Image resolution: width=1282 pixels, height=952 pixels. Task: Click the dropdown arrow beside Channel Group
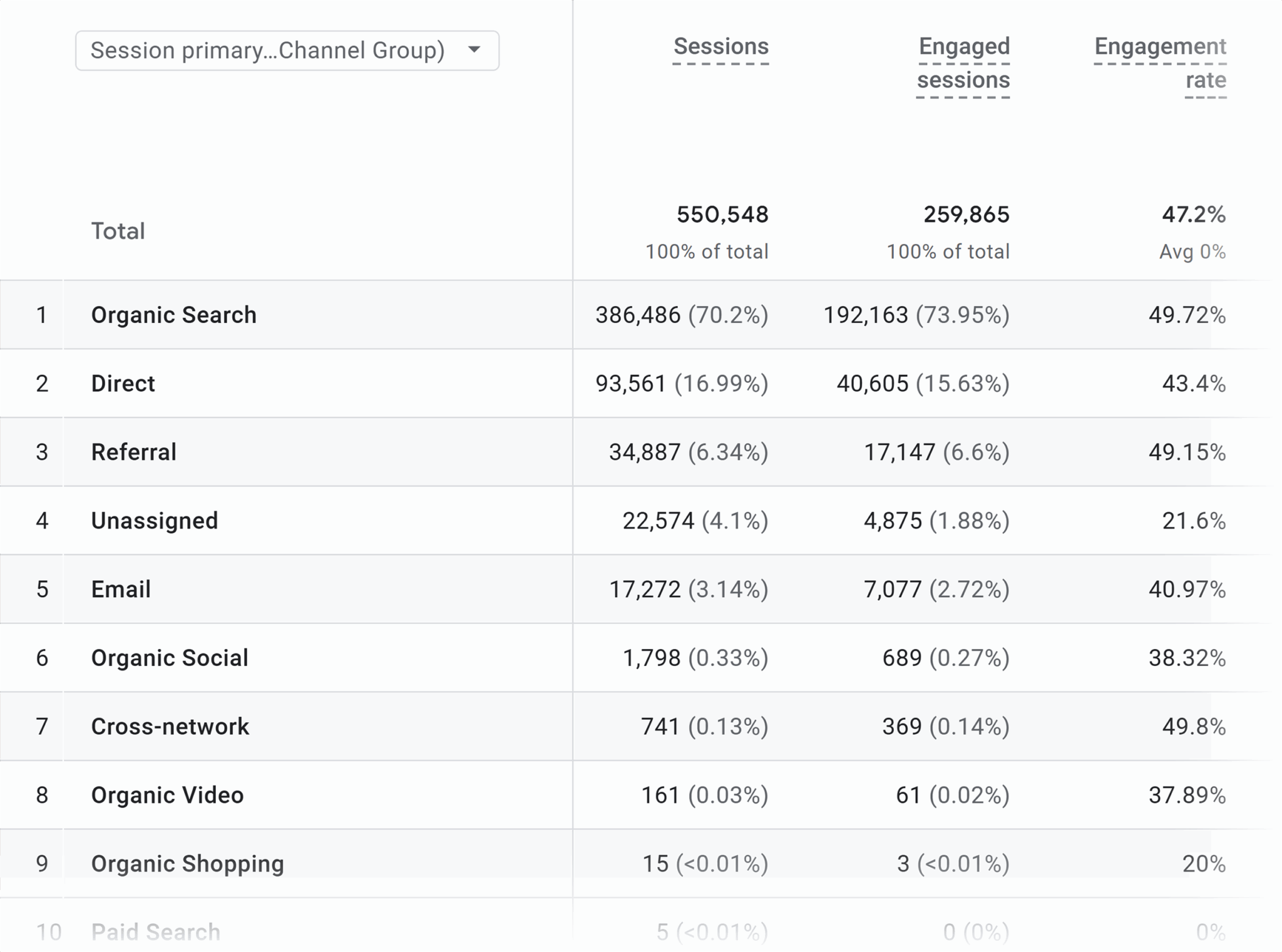pyautogui.click(x=474, y=49)
